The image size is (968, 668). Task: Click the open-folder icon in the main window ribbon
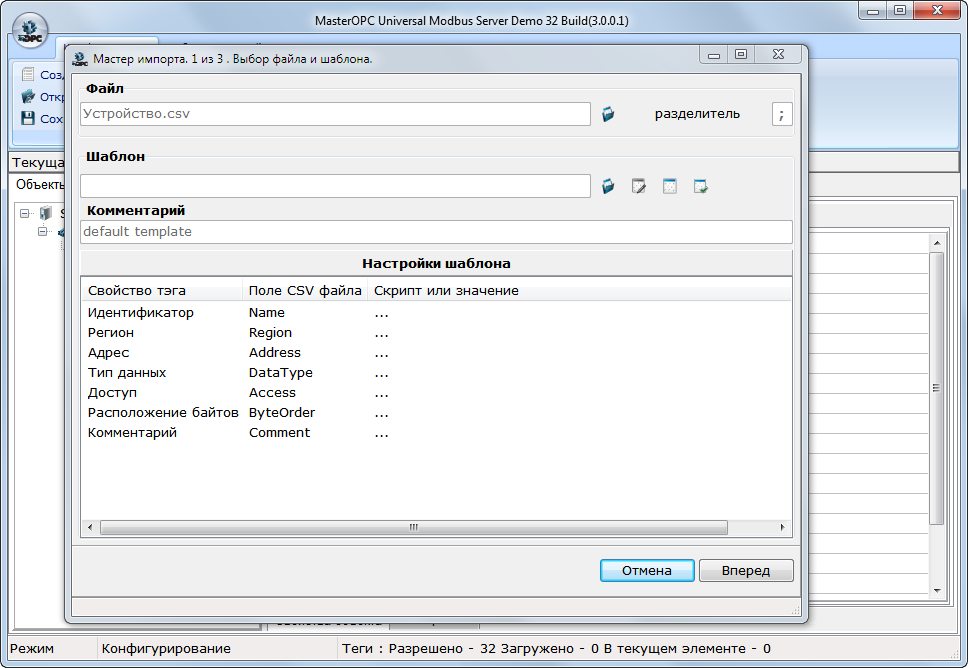click(x=28, y=96)
